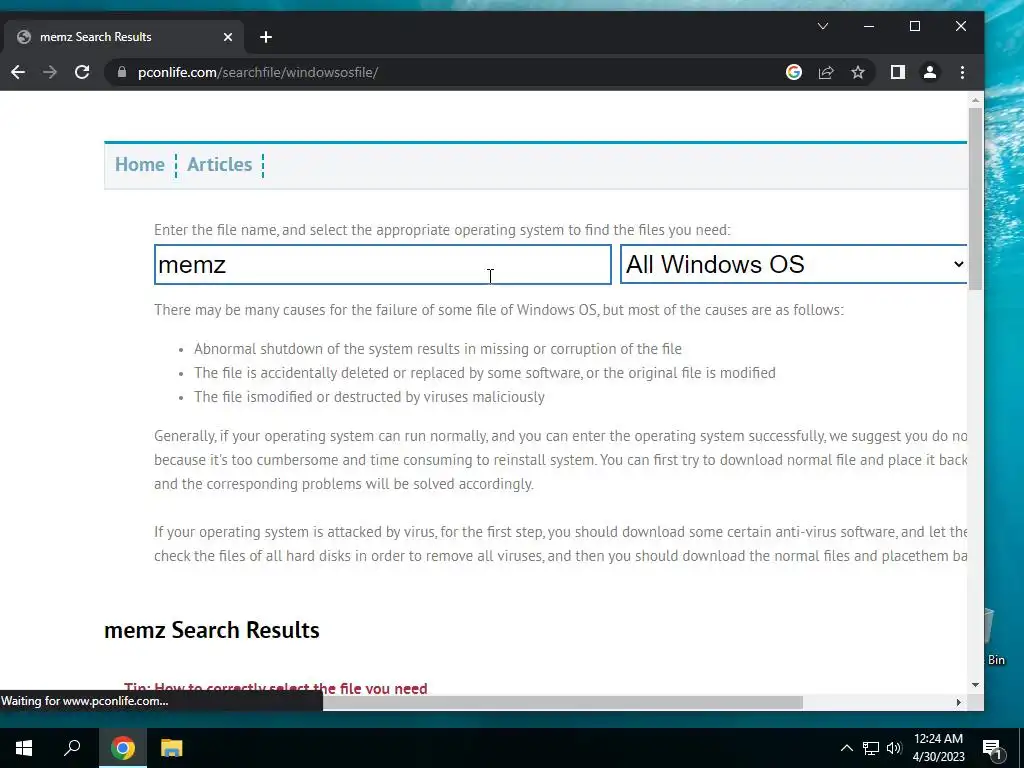
Task: Click the vertical scrollbar thumb
Action: (x=975, y=199)
